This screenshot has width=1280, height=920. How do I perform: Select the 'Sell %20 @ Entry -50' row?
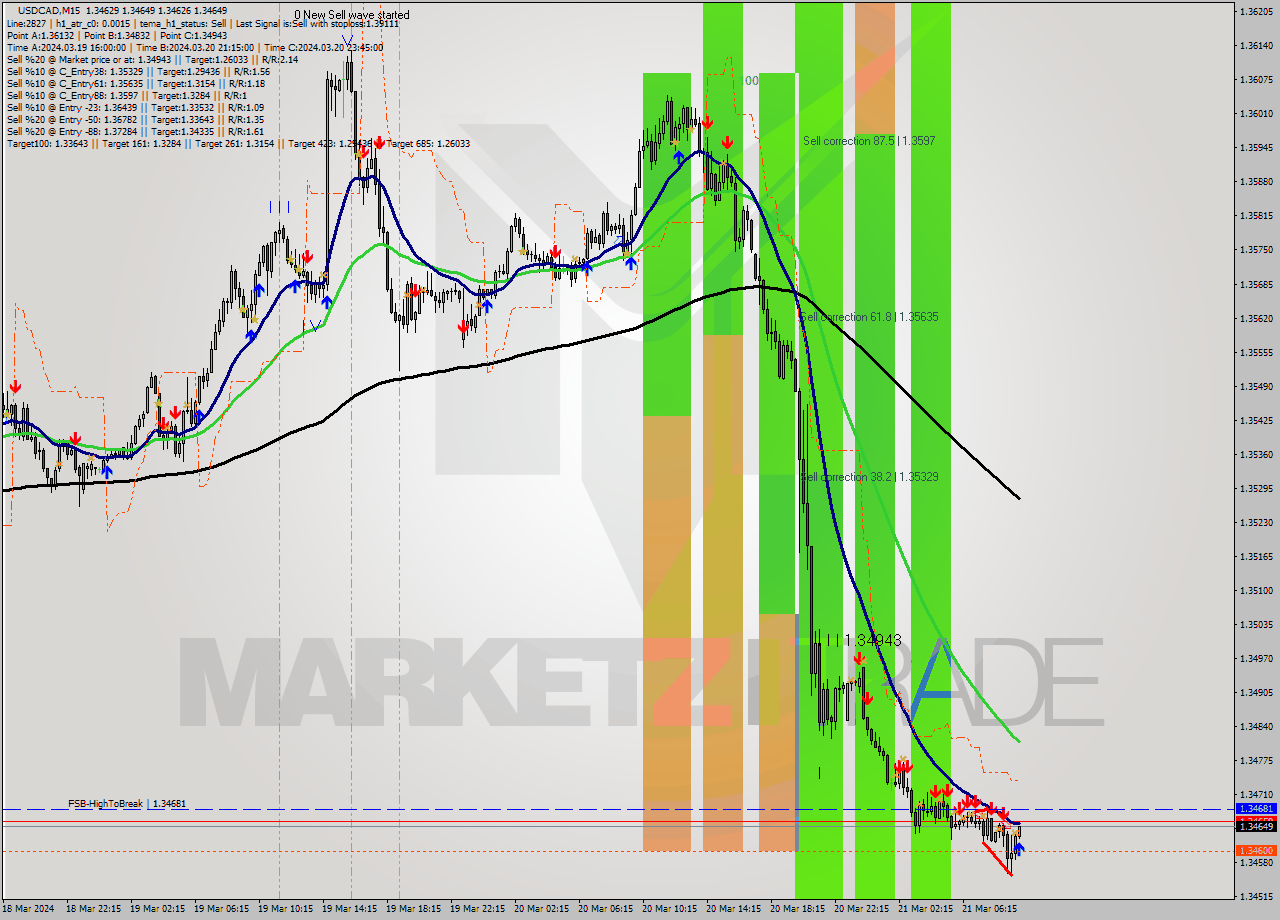(x=135, y=119)
